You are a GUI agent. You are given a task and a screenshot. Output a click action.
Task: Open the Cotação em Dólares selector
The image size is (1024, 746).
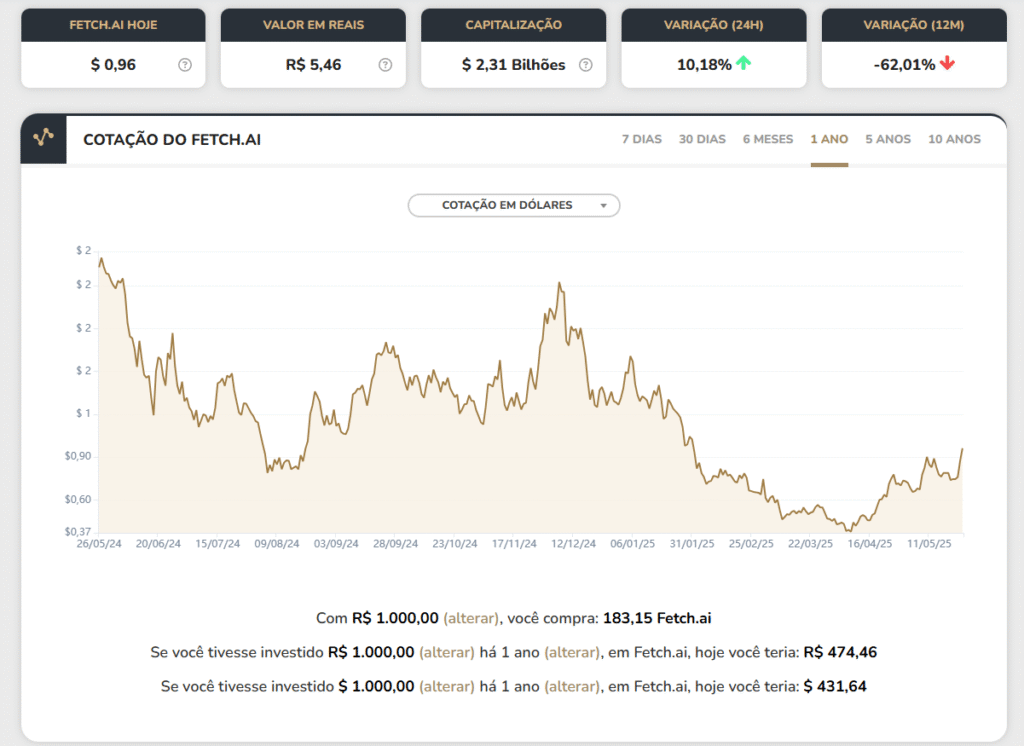pyautogui.click(x=513, y=205)
